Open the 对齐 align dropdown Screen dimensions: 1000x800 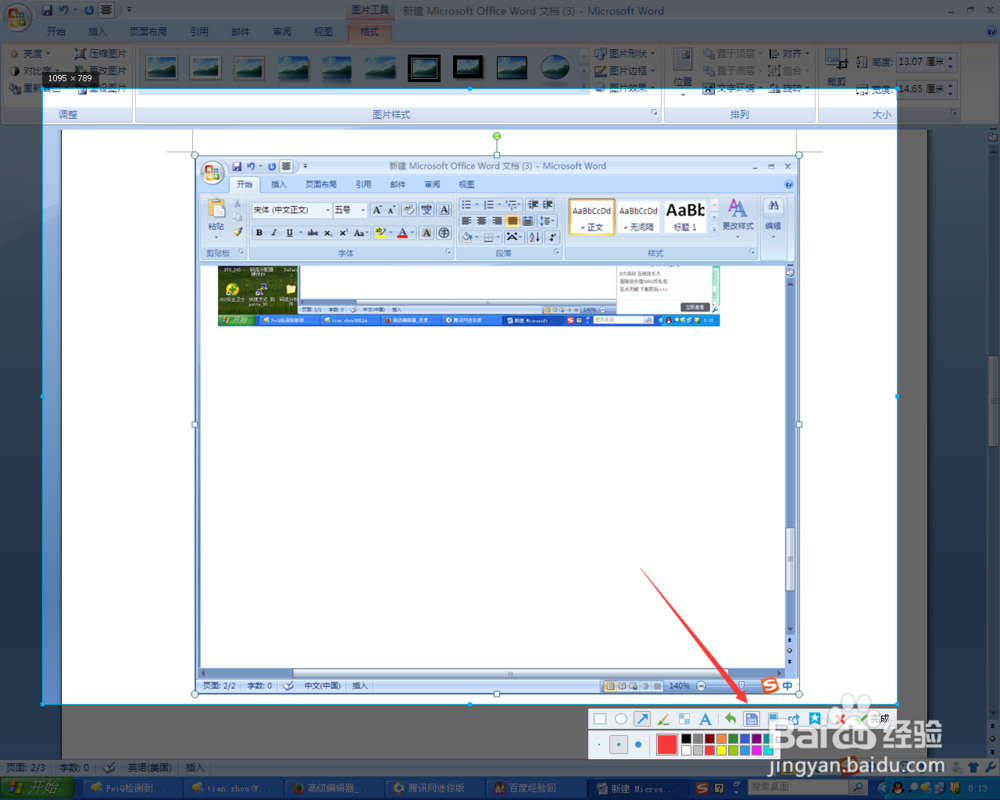point(790,54)
